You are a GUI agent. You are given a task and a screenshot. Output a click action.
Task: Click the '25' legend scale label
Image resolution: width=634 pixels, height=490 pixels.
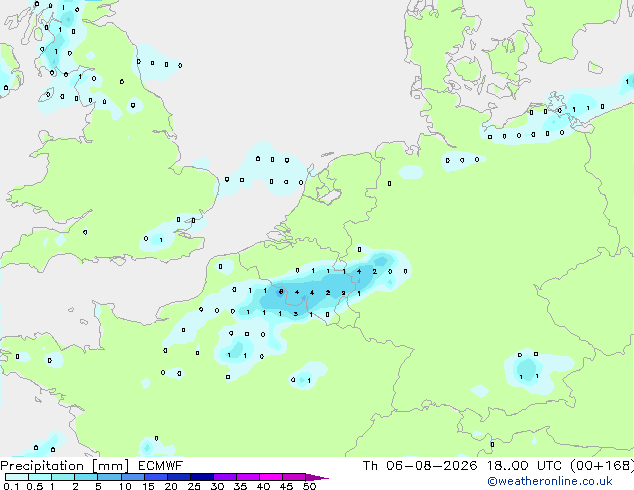coord(194,486)
